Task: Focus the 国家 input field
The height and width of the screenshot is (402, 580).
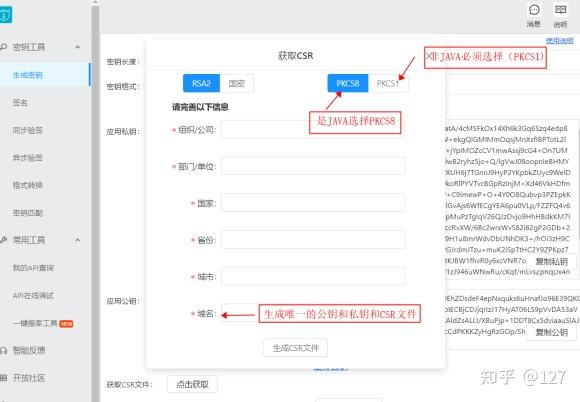Action: (x=313, y=203)
